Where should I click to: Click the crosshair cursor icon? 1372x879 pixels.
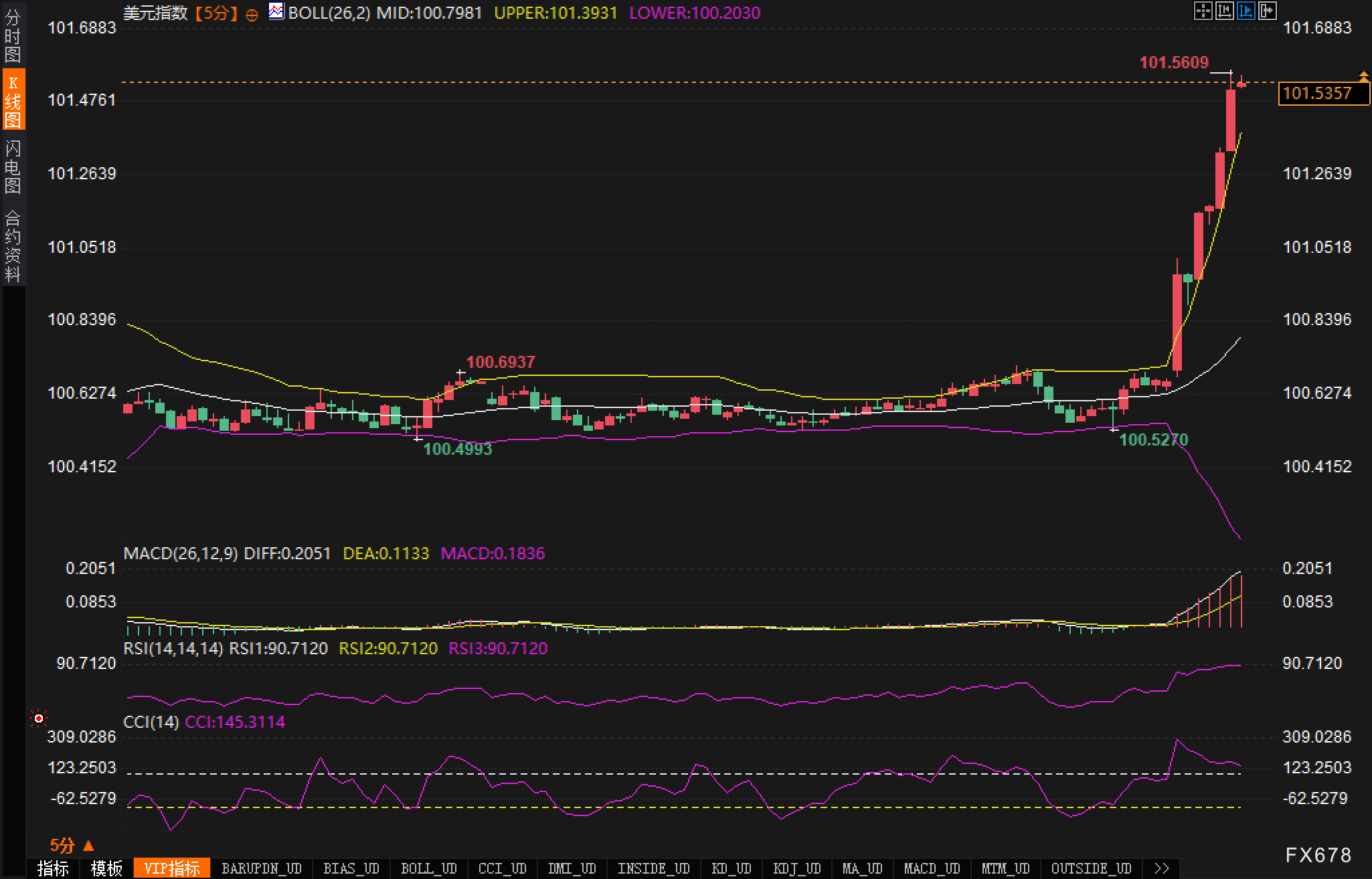(1203, 11)
